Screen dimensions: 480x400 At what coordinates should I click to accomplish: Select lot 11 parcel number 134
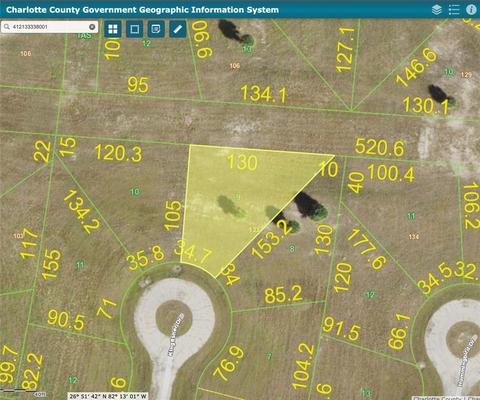pyautogui.click(x=414, y=237)
